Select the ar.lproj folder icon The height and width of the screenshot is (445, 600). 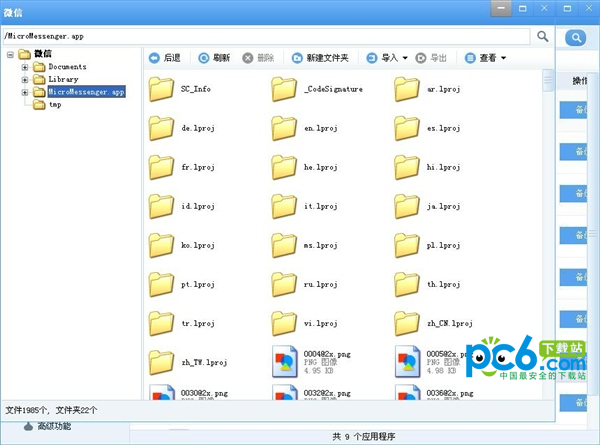coord(407,89)
